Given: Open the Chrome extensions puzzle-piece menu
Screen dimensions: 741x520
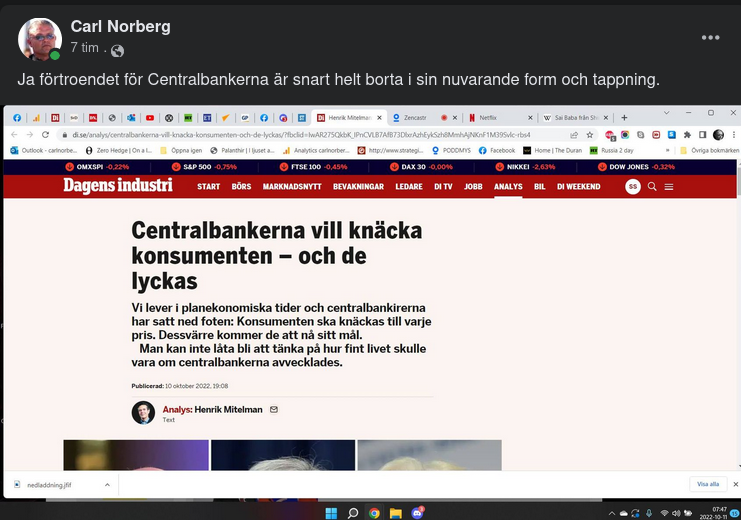Looking at the screenshot, I should (687, 135).
